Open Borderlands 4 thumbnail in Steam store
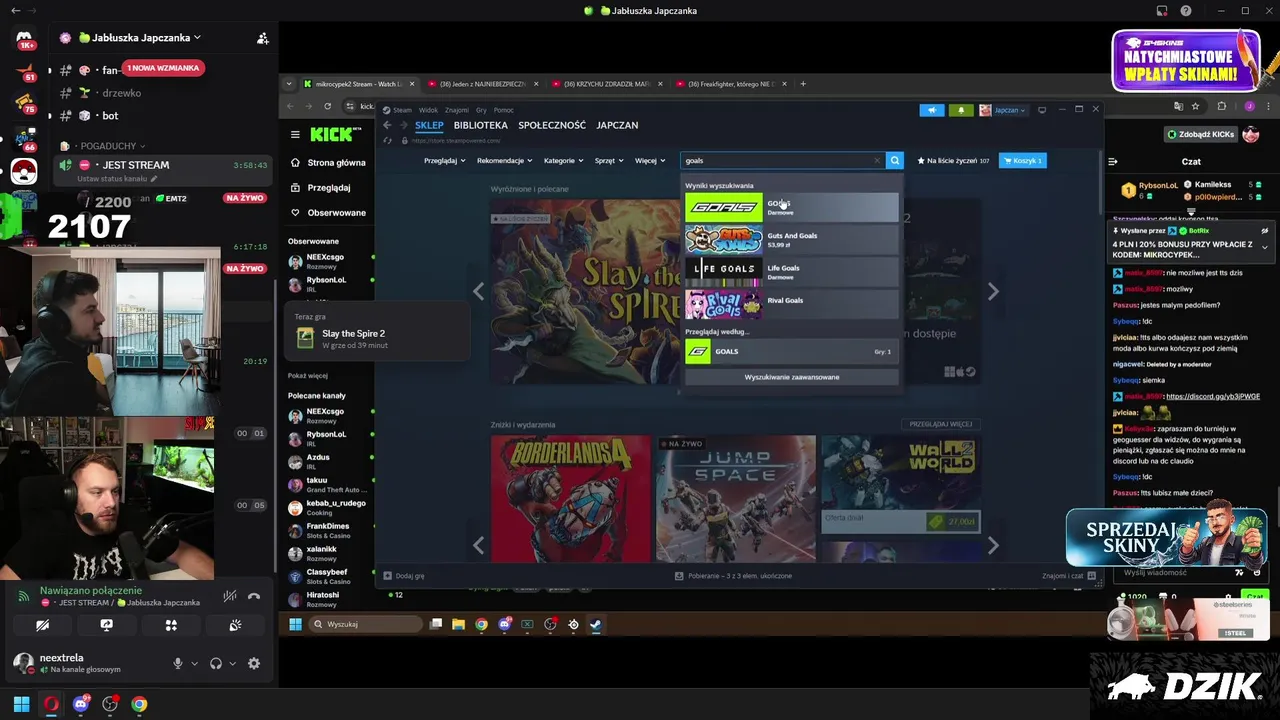This screenshot has width=1280, height=720. click(570, 498)
